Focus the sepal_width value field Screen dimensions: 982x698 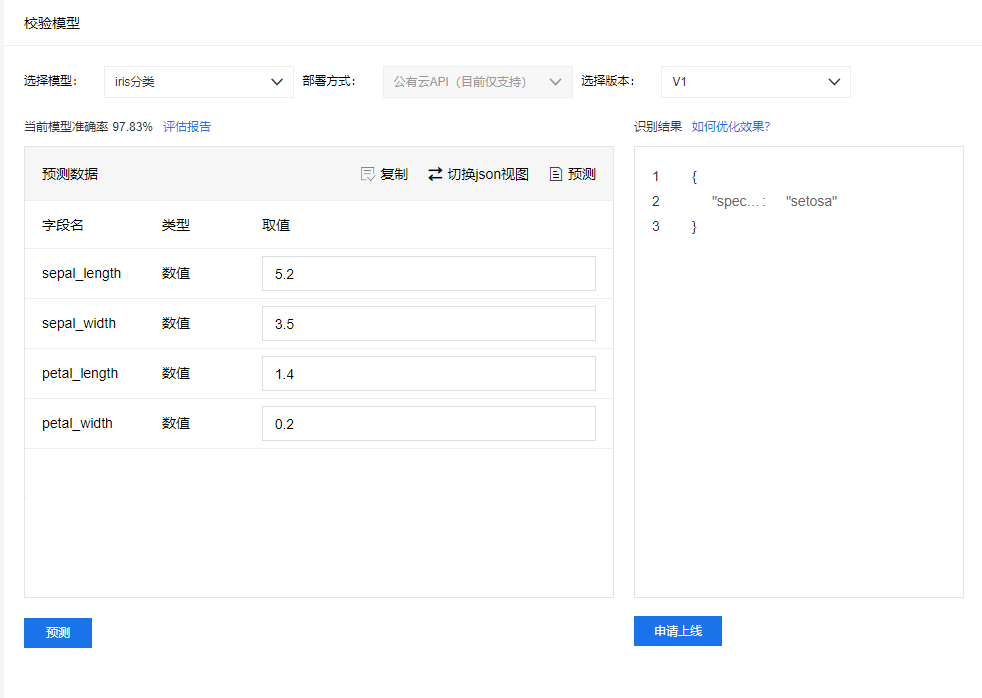[x=428, y=324]
